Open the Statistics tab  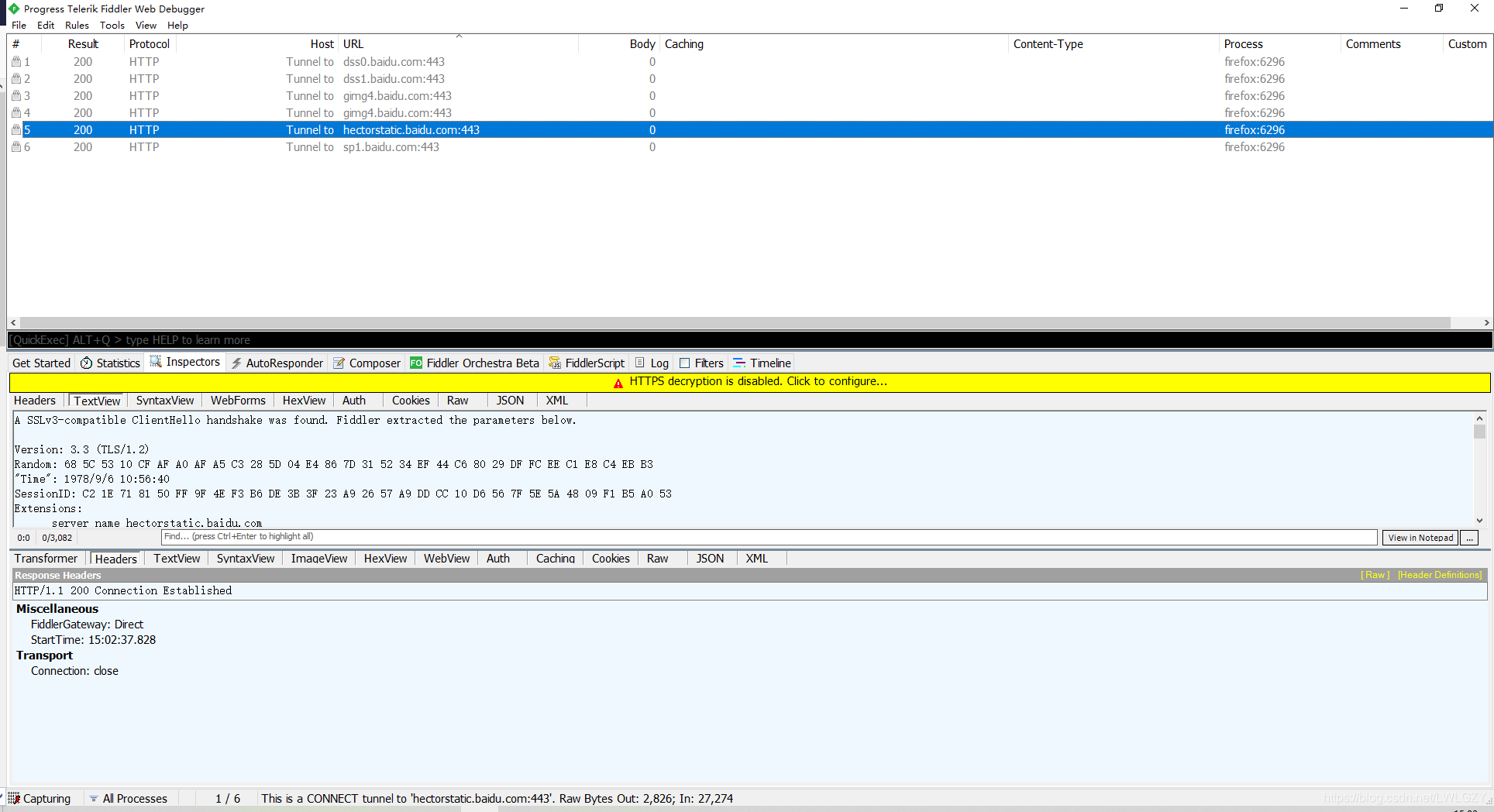pyautogui.click(x=110, y=363)
